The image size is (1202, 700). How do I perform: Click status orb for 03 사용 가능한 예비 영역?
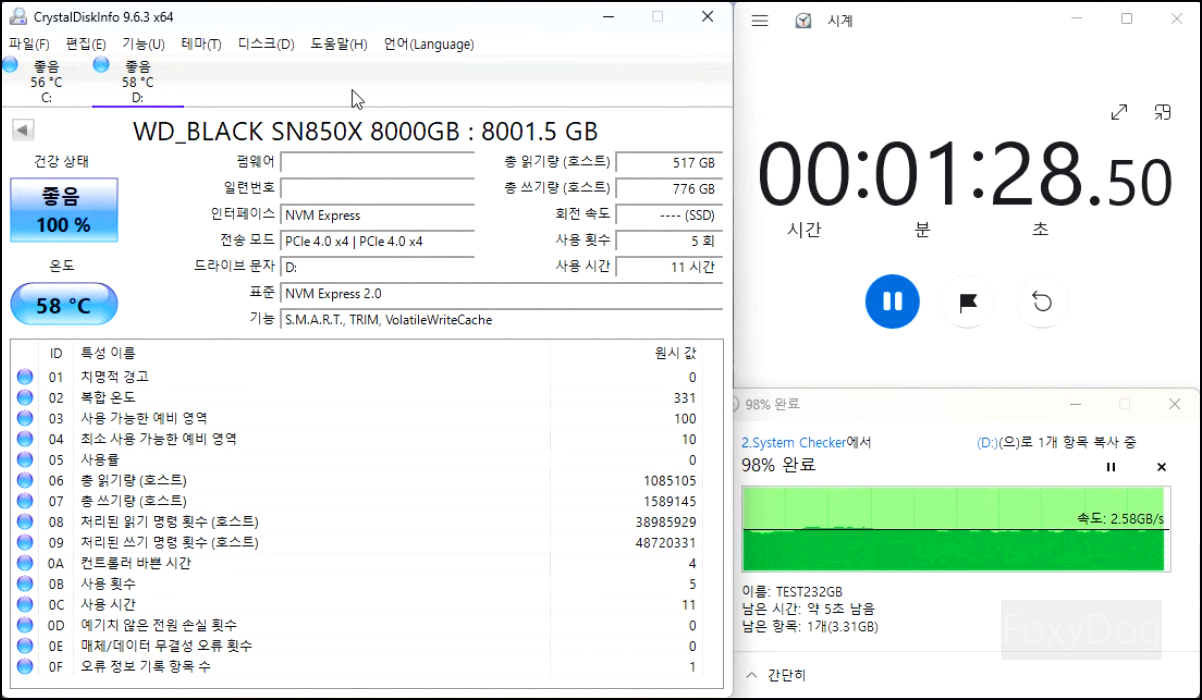[25, 418]
